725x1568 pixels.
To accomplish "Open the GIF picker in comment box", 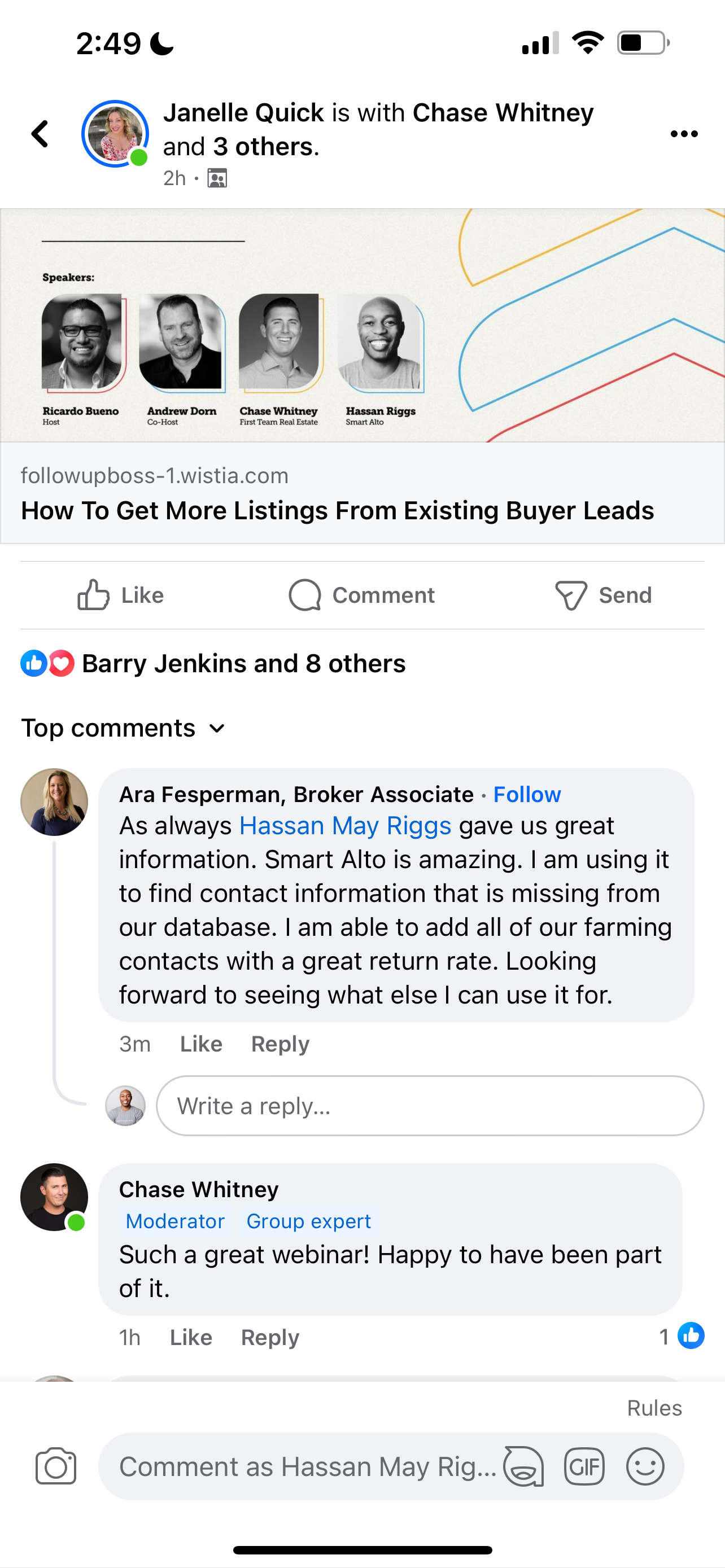I will pyautogui.click(x=584, y=1466).
